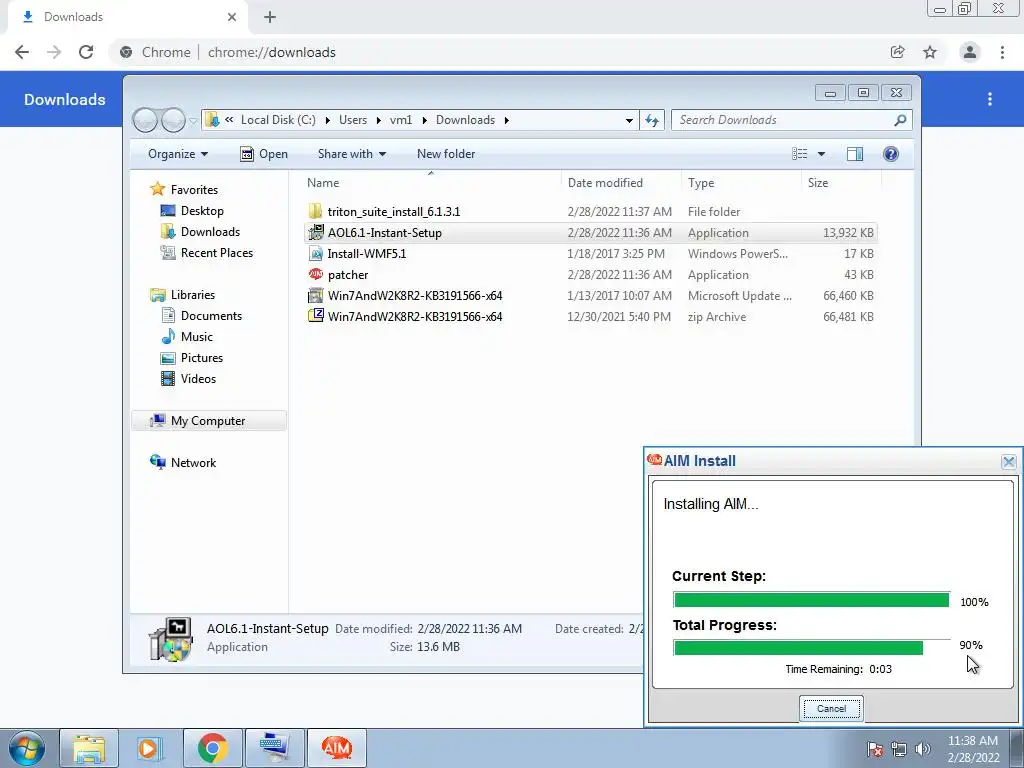Open Chrome profile avatar
Viewport: 1024px width, 768px height.
point(970,52)
